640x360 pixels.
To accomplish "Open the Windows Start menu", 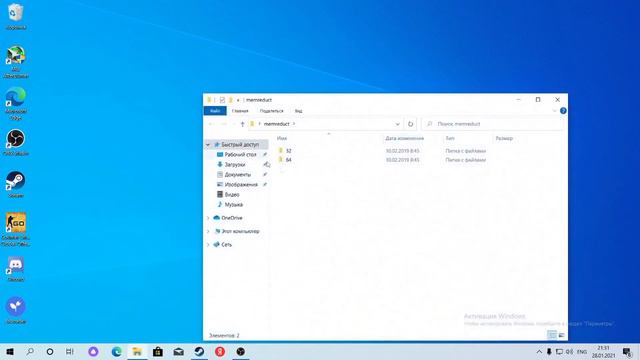I will point(10,351).
